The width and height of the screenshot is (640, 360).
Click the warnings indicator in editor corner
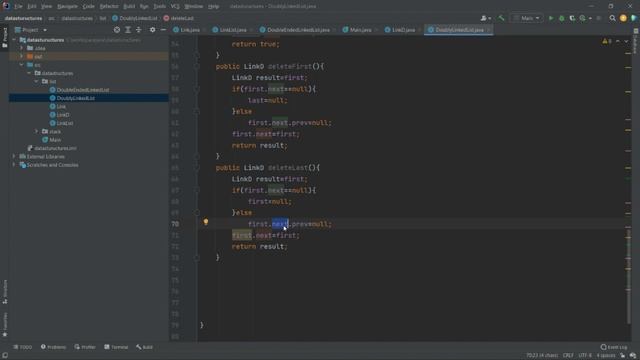tap(607, 41)
